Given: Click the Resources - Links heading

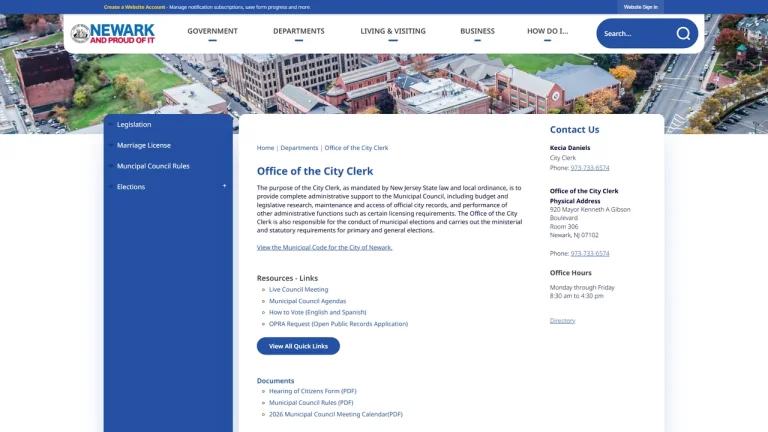Looking at the screenshot, I should (287, 278).
